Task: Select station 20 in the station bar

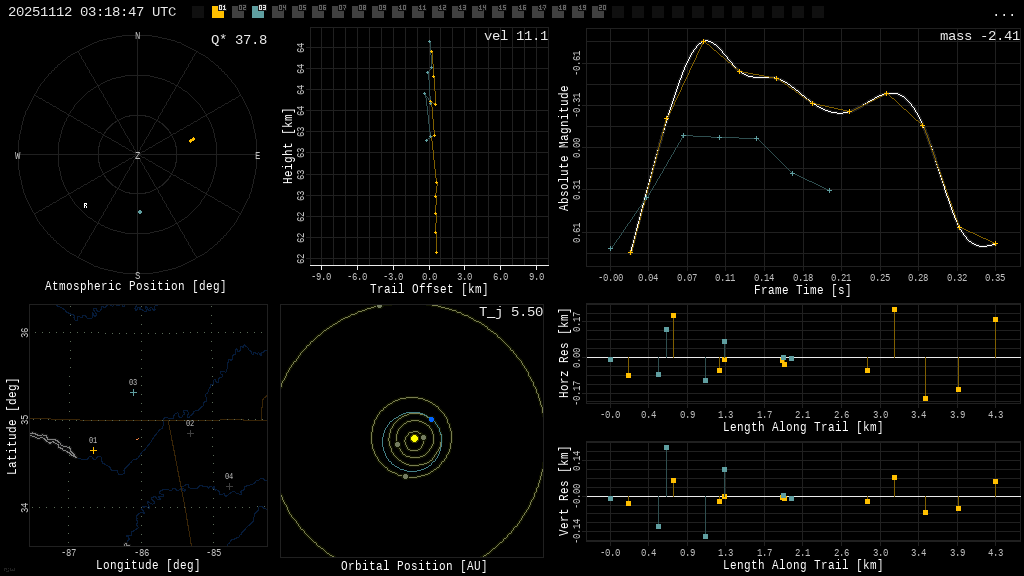Action: [x=598, y=12]
